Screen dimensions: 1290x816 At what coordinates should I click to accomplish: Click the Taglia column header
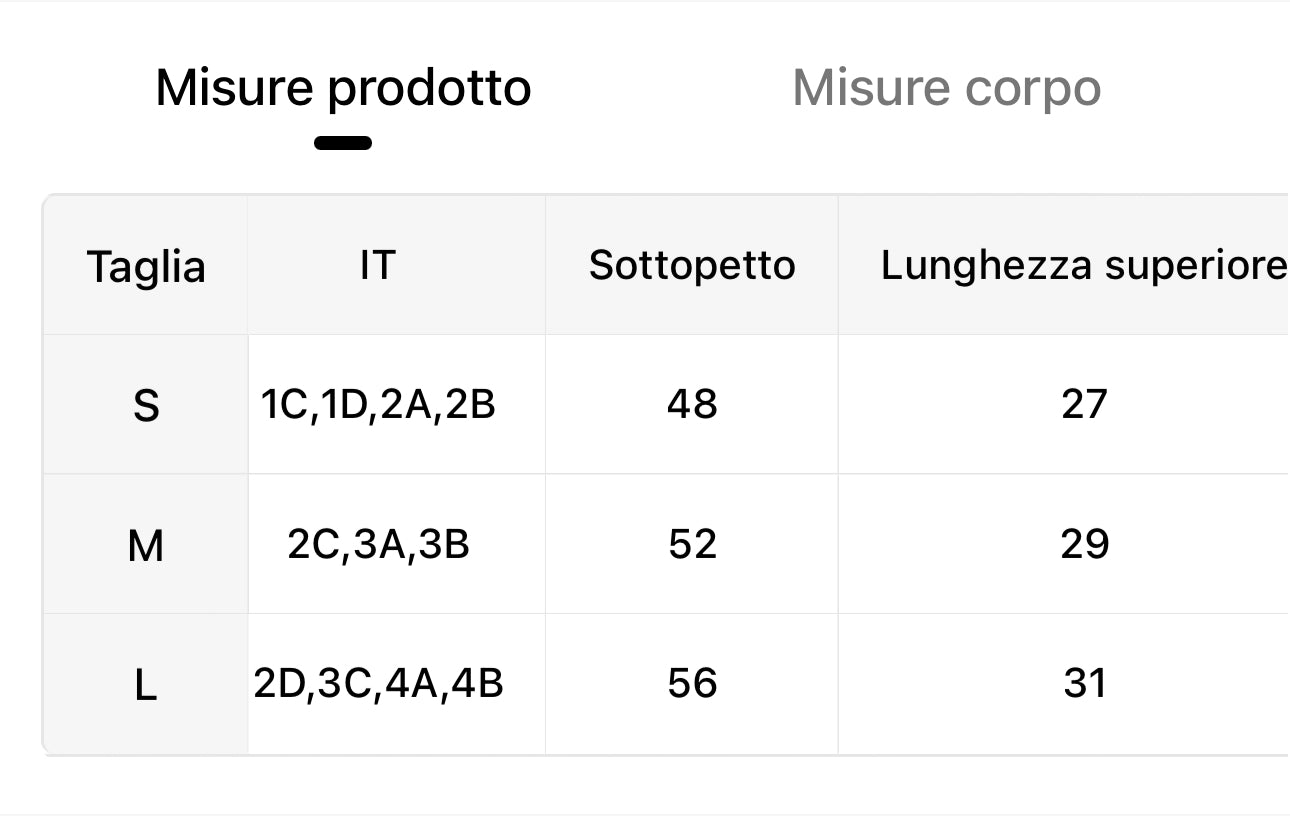click(x=146, y=266)
